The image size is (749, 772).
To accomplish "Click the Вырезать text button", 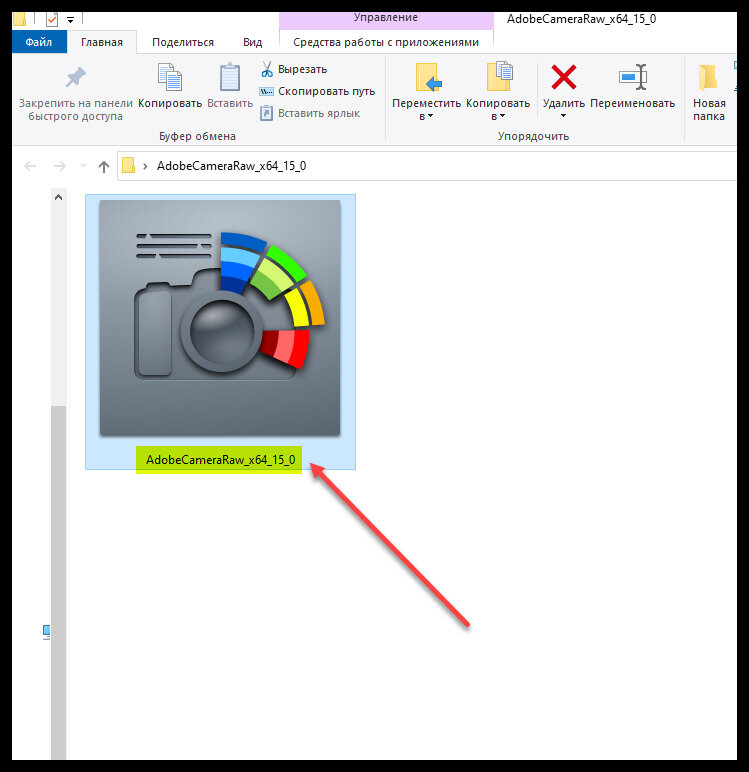I will pyautogui.click(x=302, y=69).
